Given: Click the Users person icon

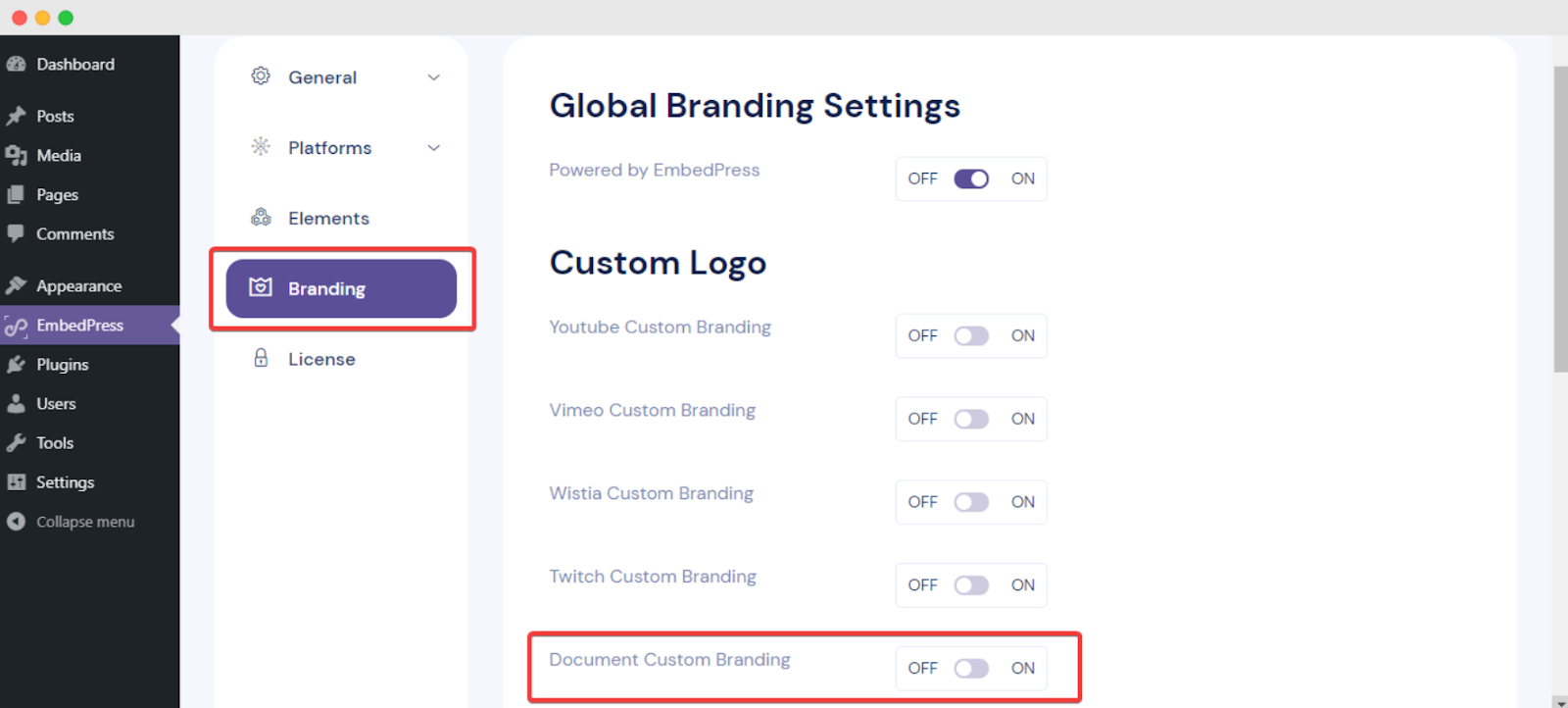Looking at the screenshot, I should click(16, 403).
